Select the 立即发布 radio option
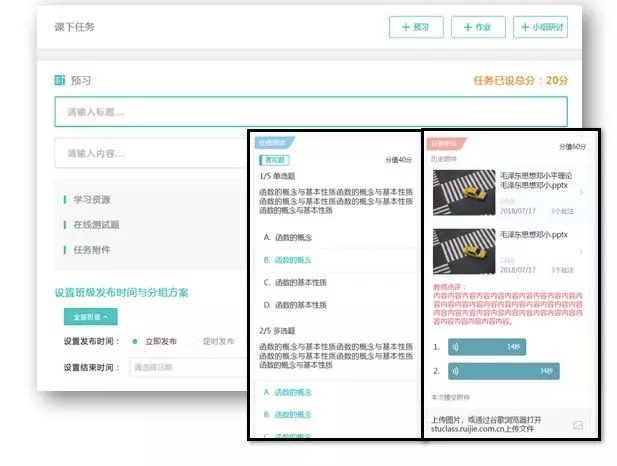 pyautogui.click(x=133, y=341)
